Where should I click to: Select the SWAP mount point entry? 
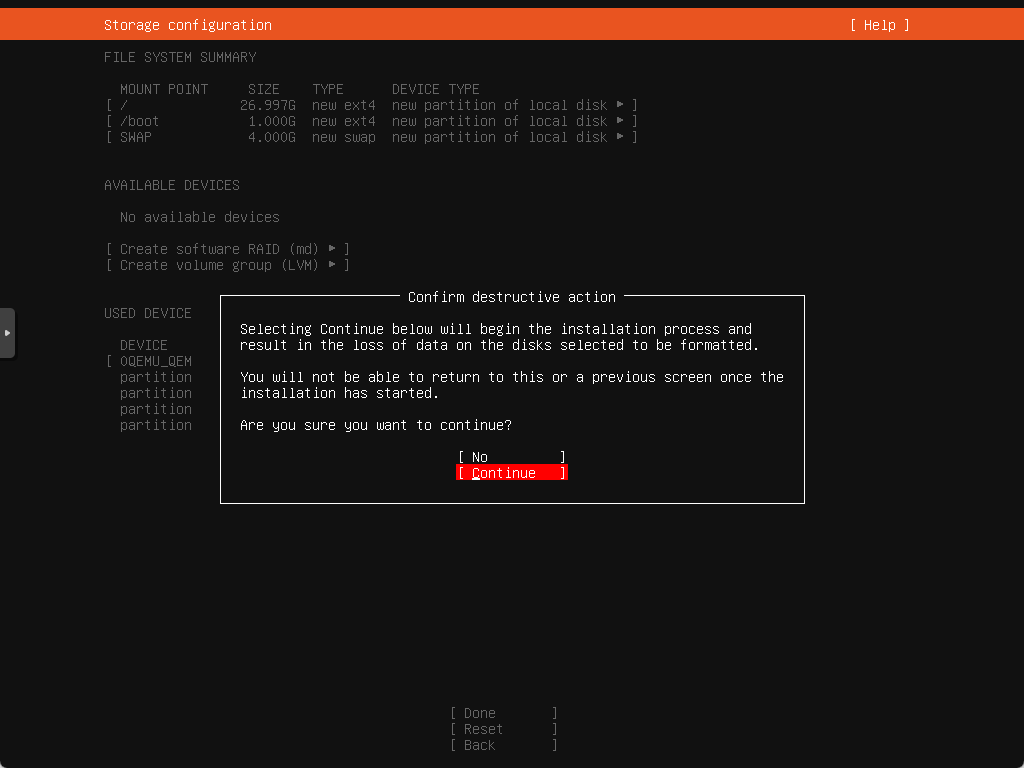[136, 137]
